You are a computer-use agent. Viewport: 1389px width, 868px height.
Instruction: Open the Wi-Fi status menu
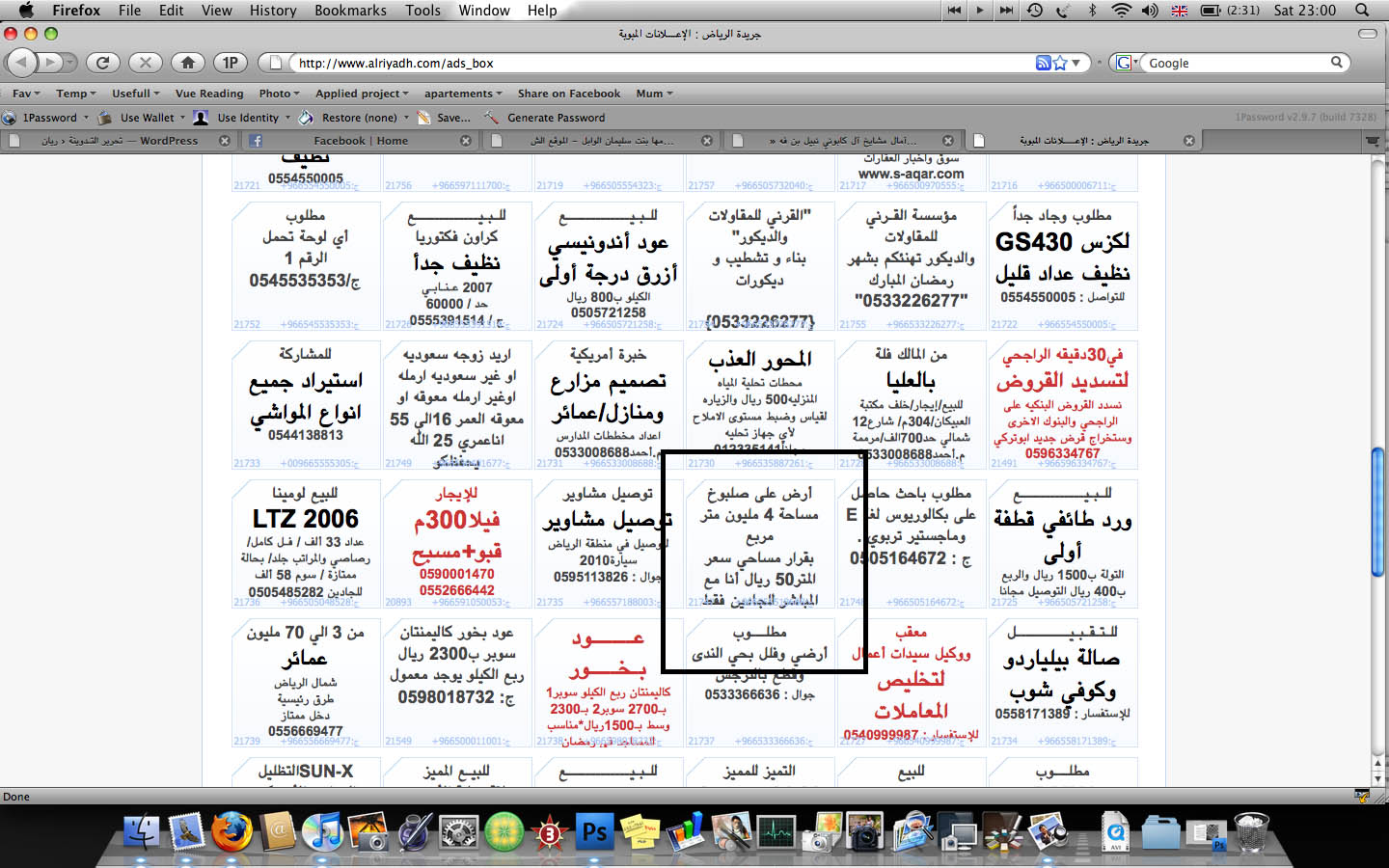1121,11
